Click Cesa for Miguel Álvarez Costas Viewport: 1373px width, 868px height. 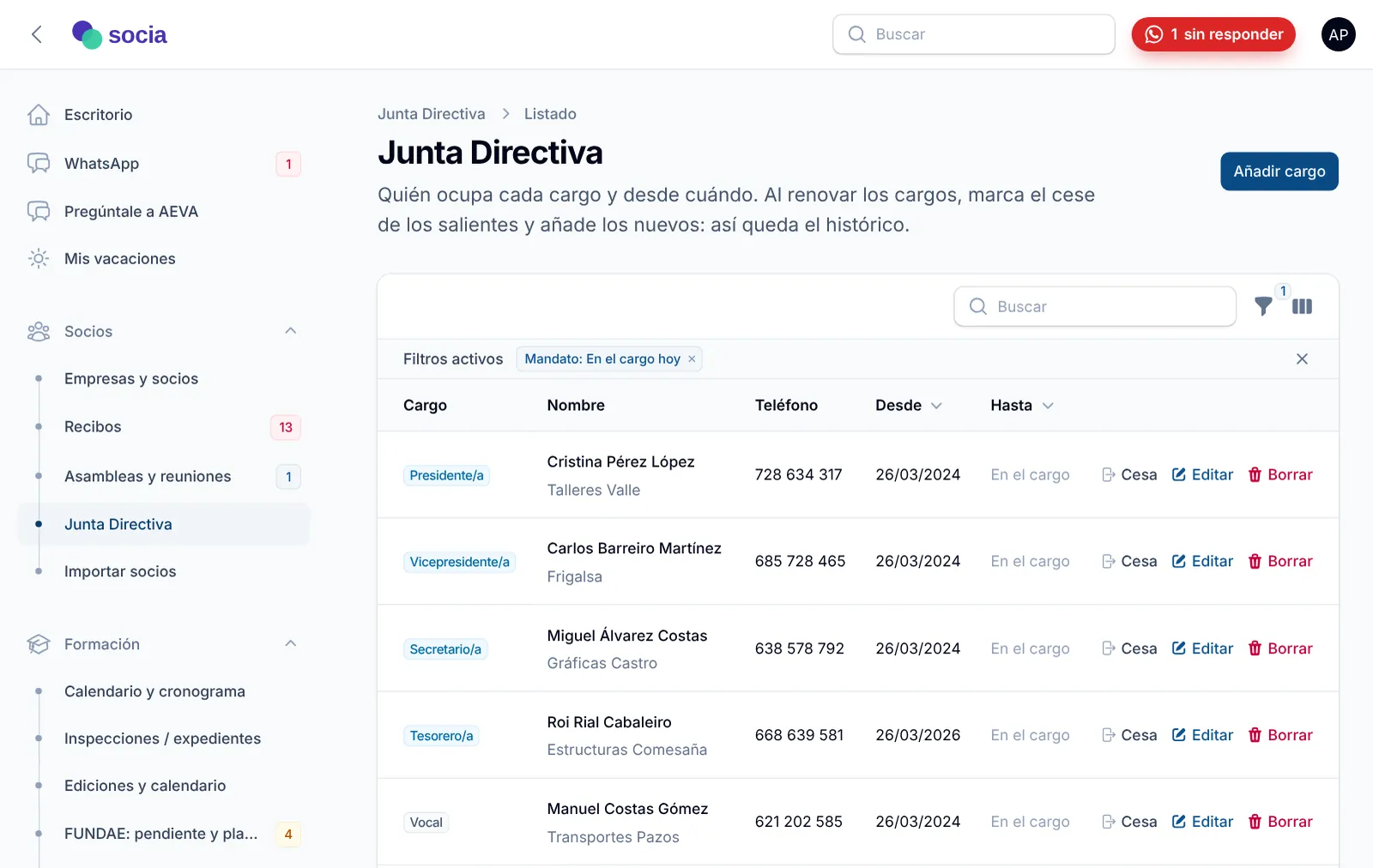coord(1129,648)
